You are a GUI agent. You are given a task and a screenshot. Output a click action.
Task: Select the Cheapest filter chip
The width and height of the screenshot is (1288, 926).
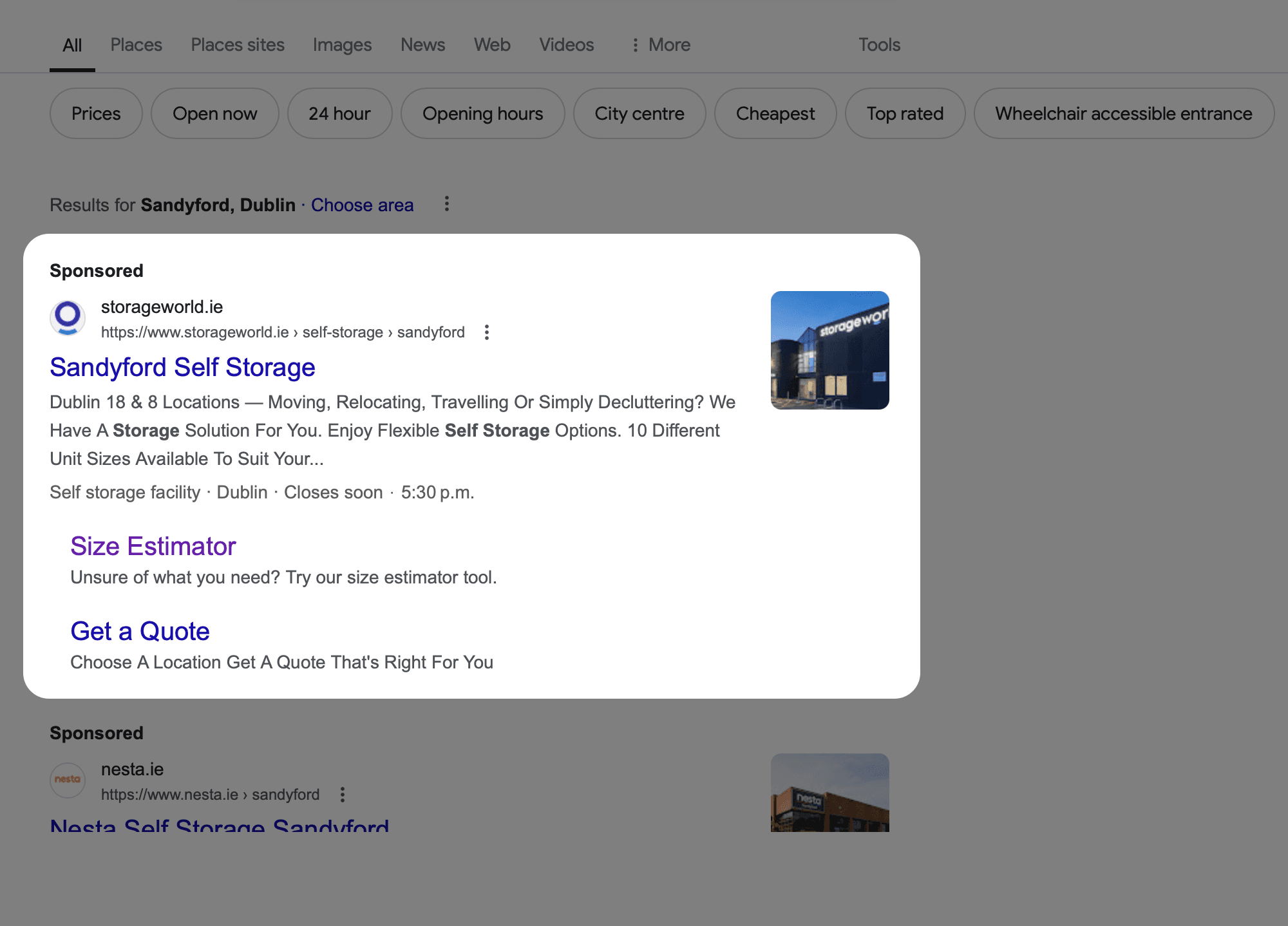775,114
